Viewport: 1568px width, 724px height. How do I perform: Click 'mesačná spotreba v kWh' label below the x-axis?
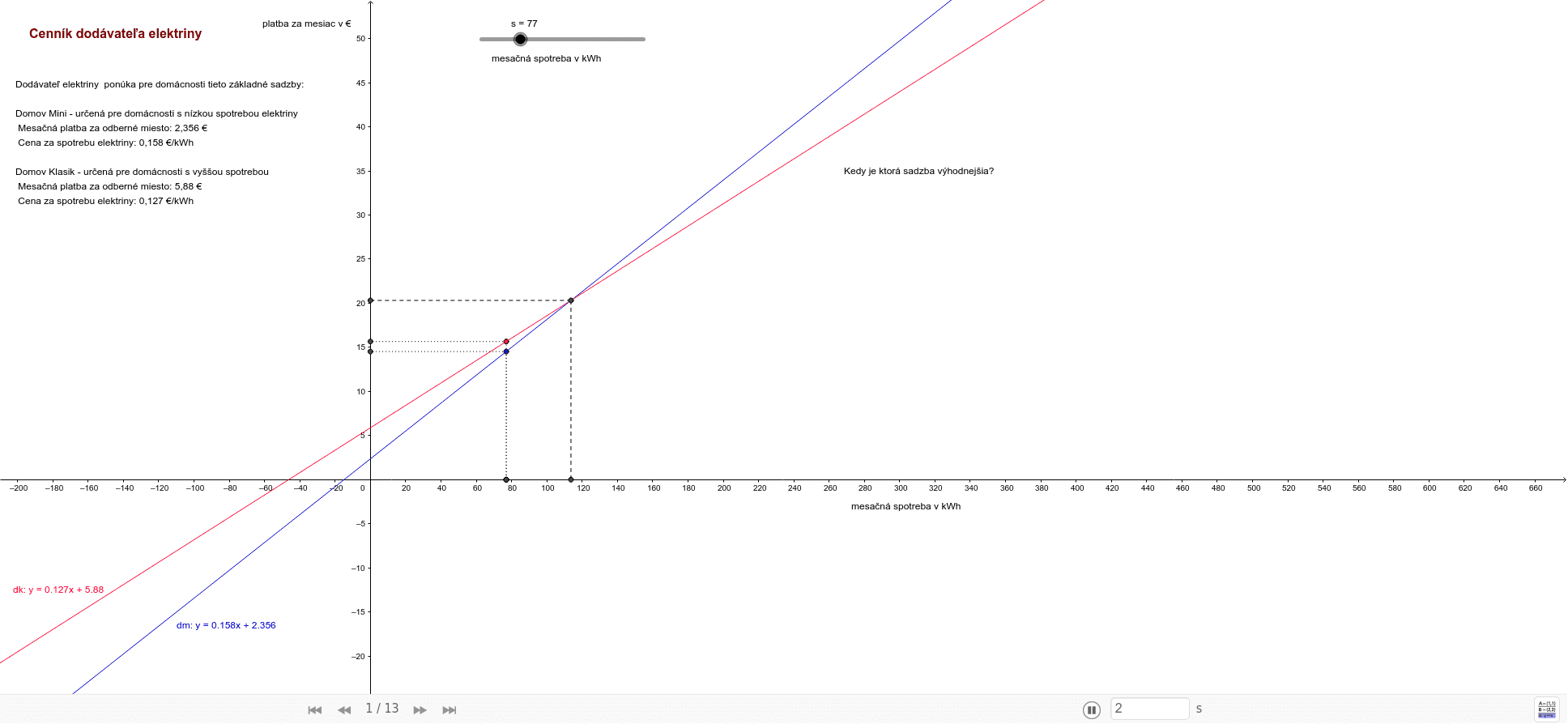pyautogui.click(x=905, y=506)
